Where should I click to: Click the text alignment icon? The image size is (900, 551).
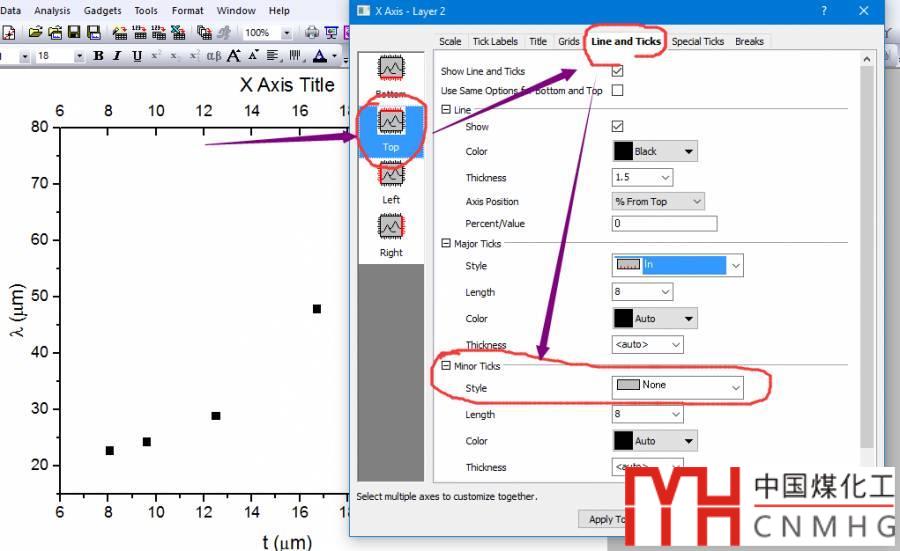point(273,56)
